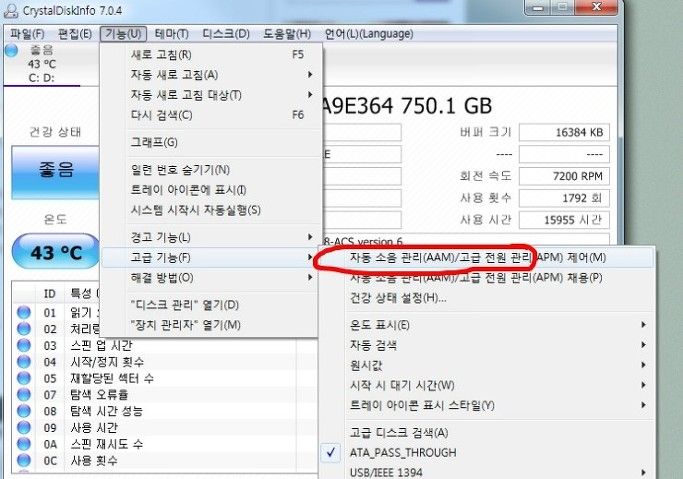Screen dimensions: 683x479
Task: Toggle 고급 디스크 검색(A) option
Action: point(487,433)
